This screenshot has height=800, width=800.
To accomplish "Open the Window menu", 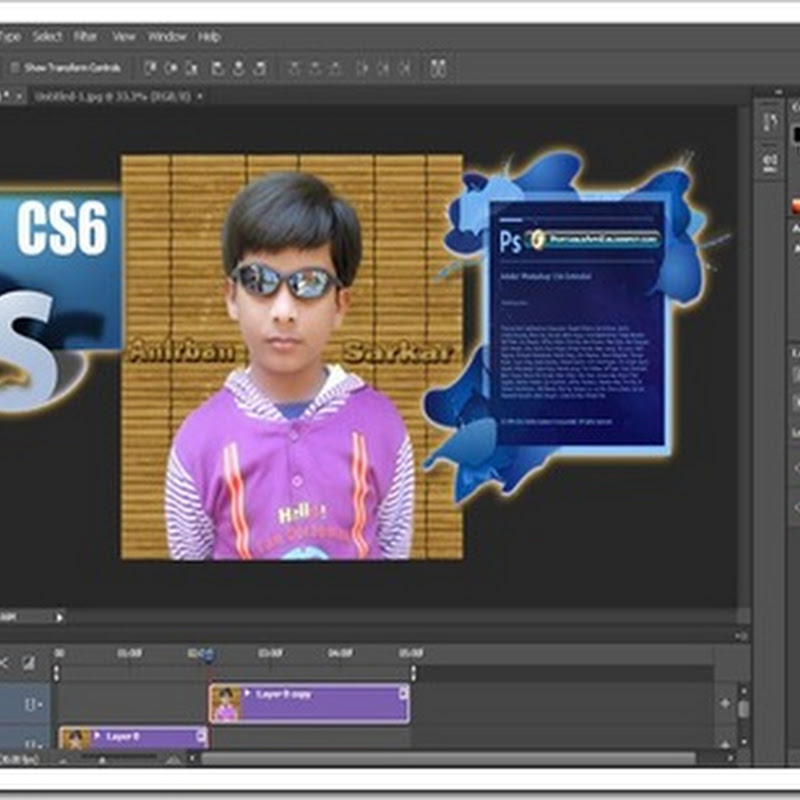I will tap(167, 36).
